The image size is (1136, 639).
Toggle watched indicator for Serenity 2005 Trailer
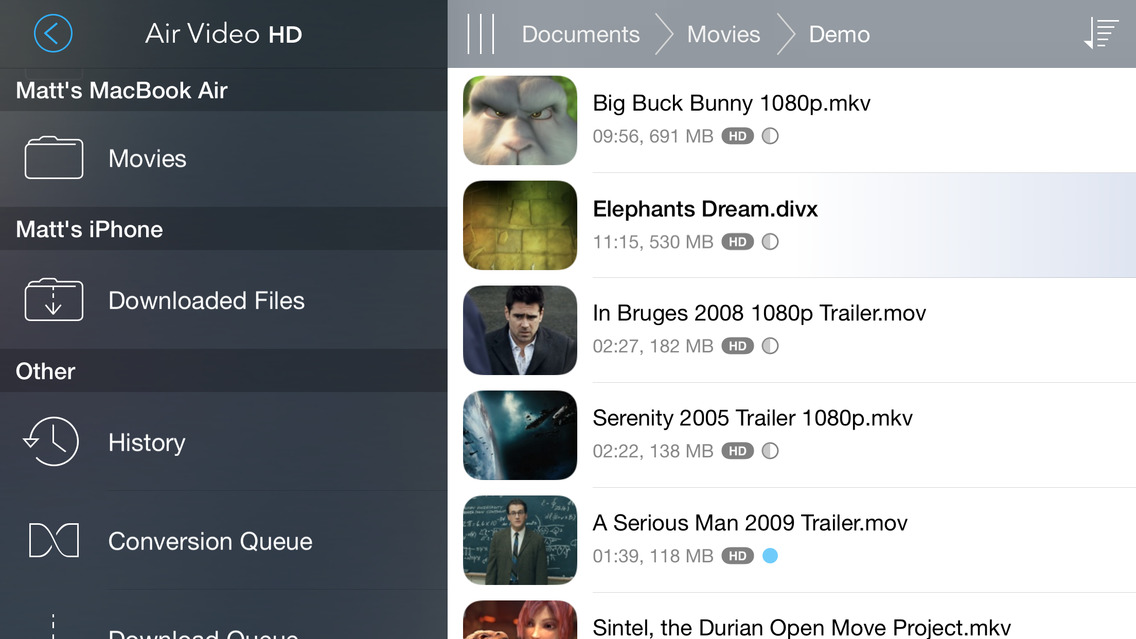pos(770,451)
